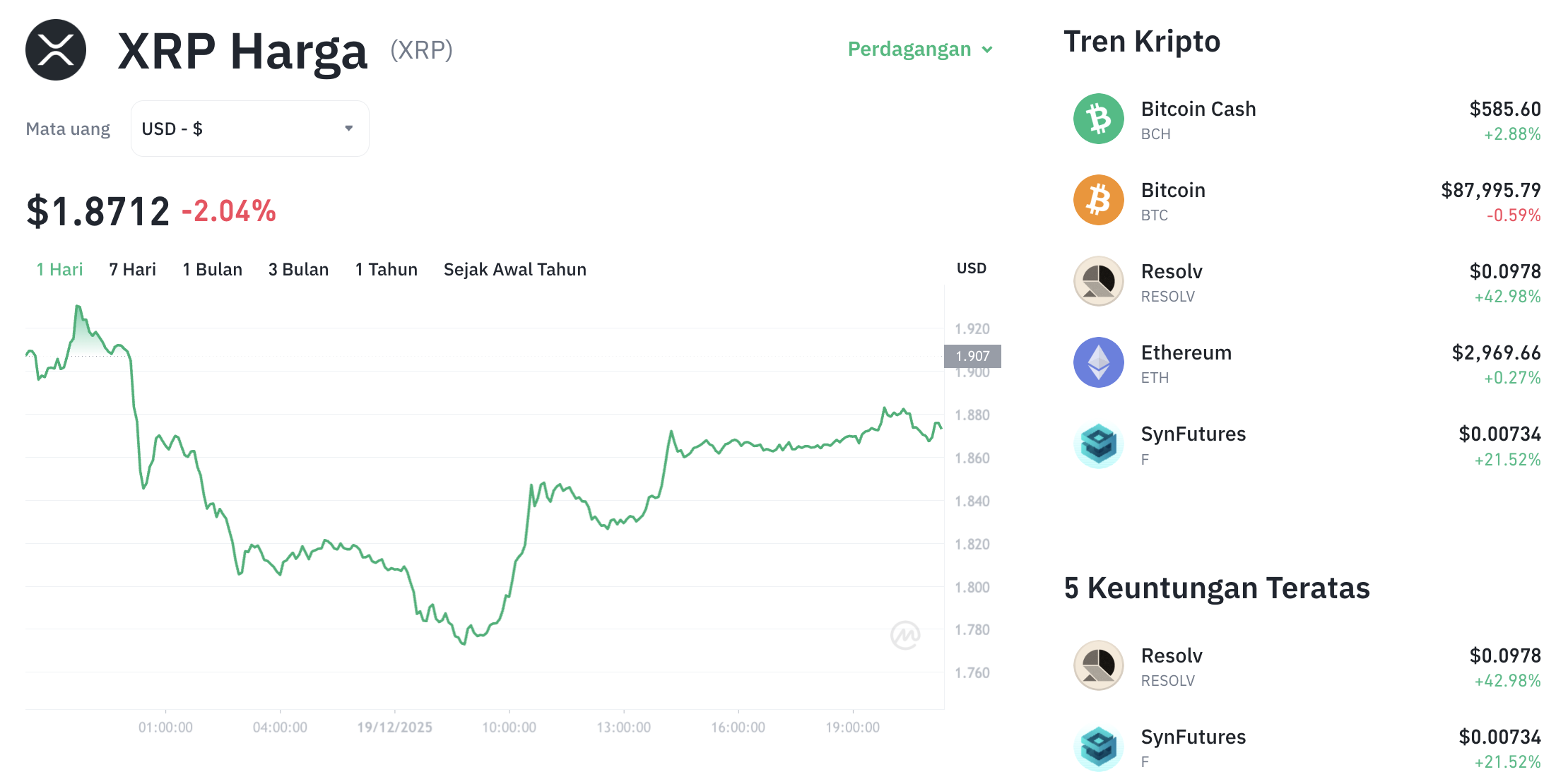1556x784 pixels.
Task: Select the SynFutures coin icon
Action: click(1098, 444)
